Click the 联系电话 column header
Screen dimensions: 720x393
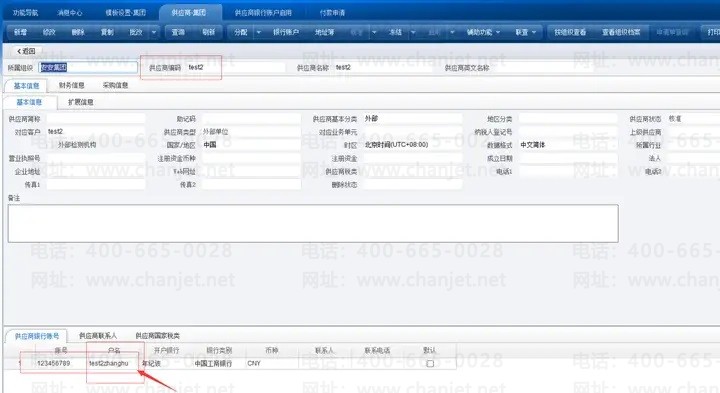[377, 350]
